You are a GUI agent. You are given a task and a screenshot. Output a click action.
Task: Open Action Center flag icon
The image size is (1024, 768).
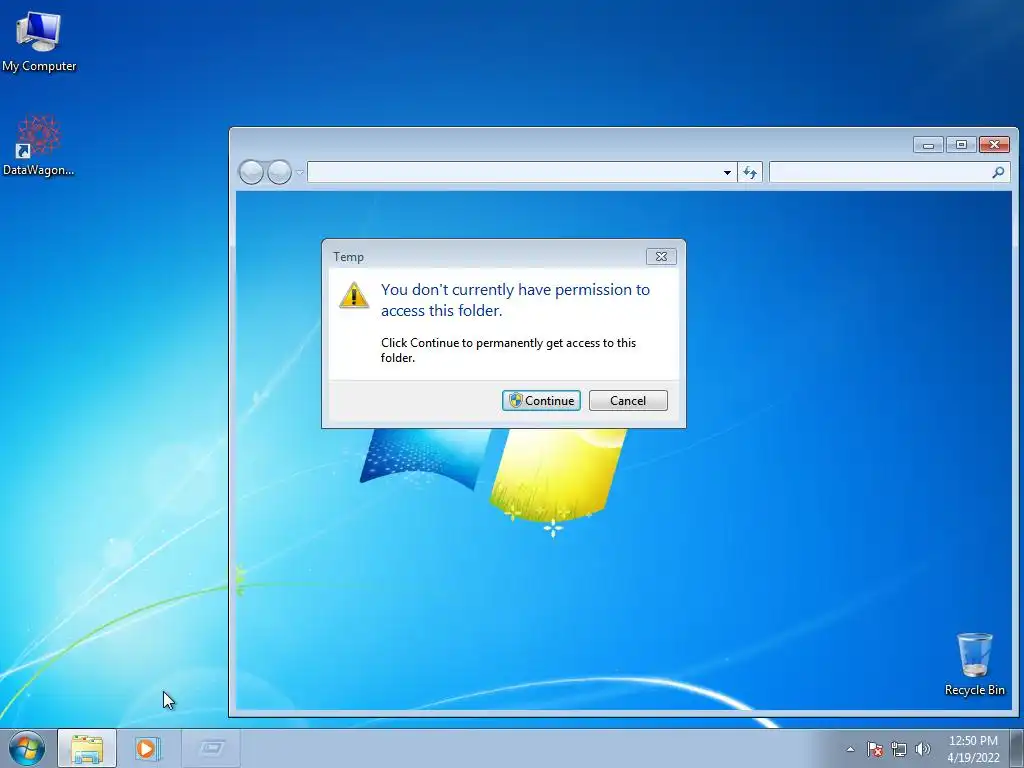[874, 749]
